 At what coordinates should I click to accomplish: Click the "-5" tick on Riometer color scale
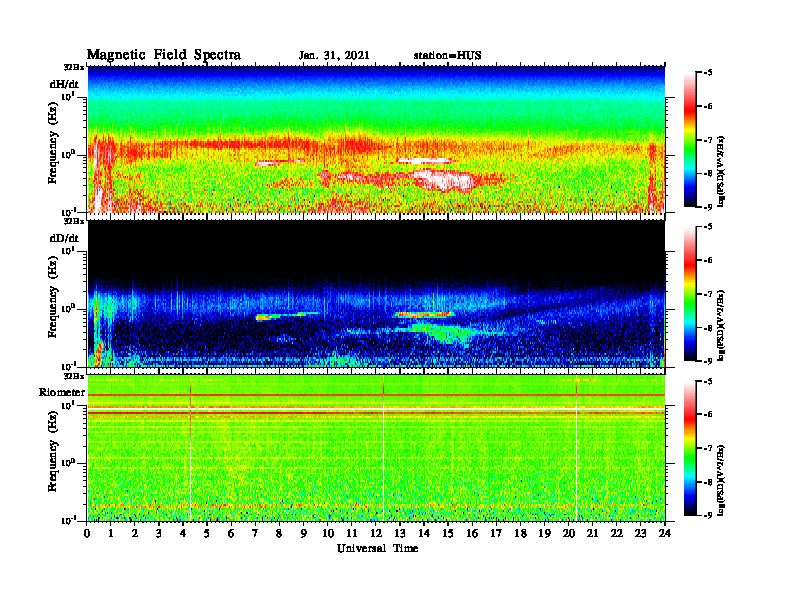708,381
